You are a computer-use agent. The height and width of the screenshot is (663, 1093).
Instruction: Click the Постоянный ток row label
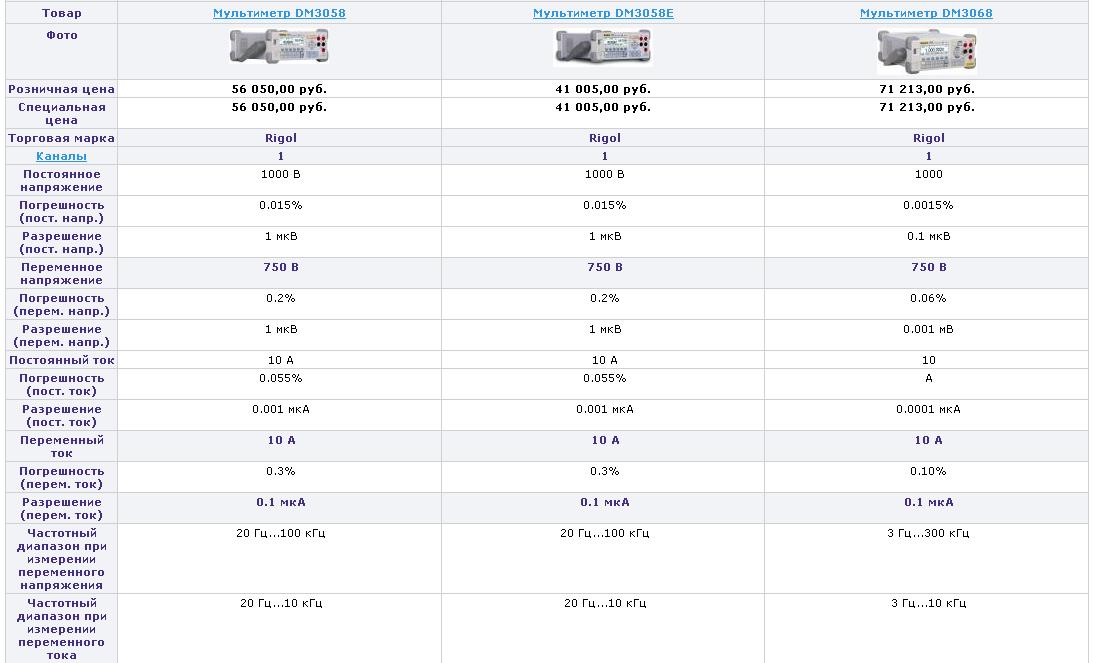point(61,360)
